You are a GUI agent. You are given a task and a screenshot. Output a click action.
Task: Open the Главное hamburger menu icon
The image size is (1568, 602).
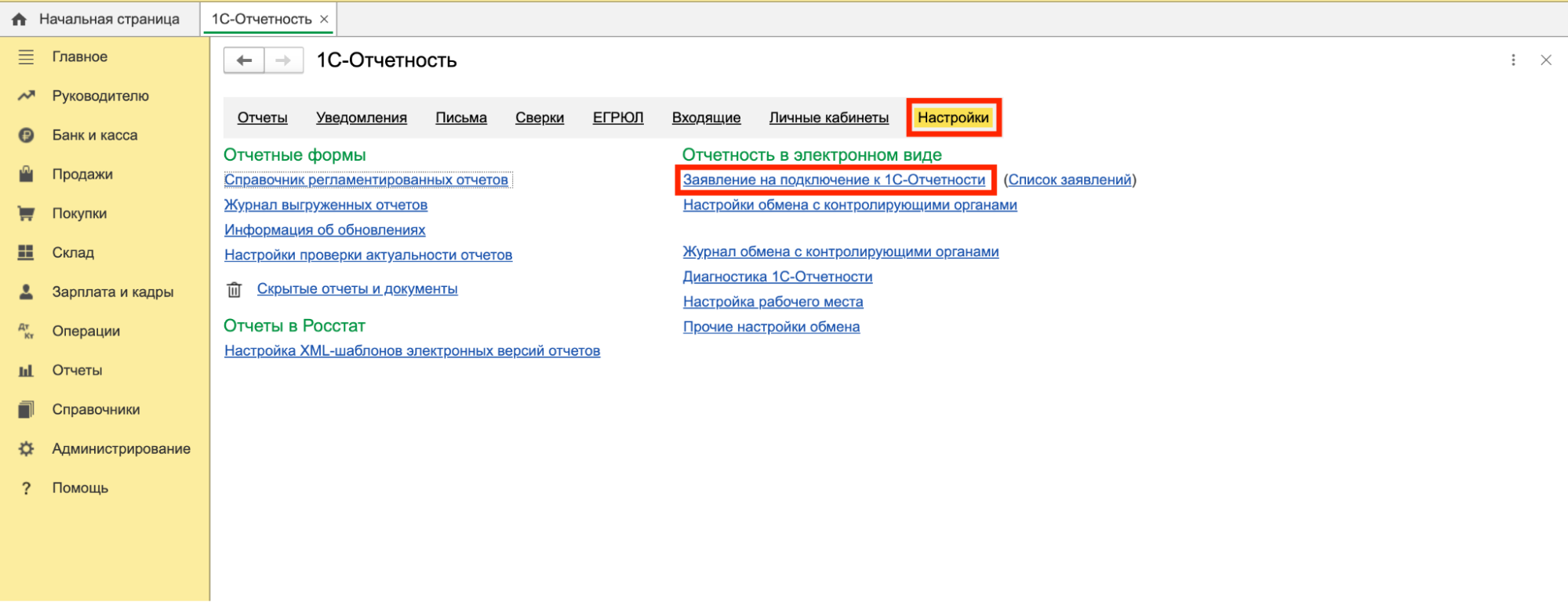pos(26,56)
